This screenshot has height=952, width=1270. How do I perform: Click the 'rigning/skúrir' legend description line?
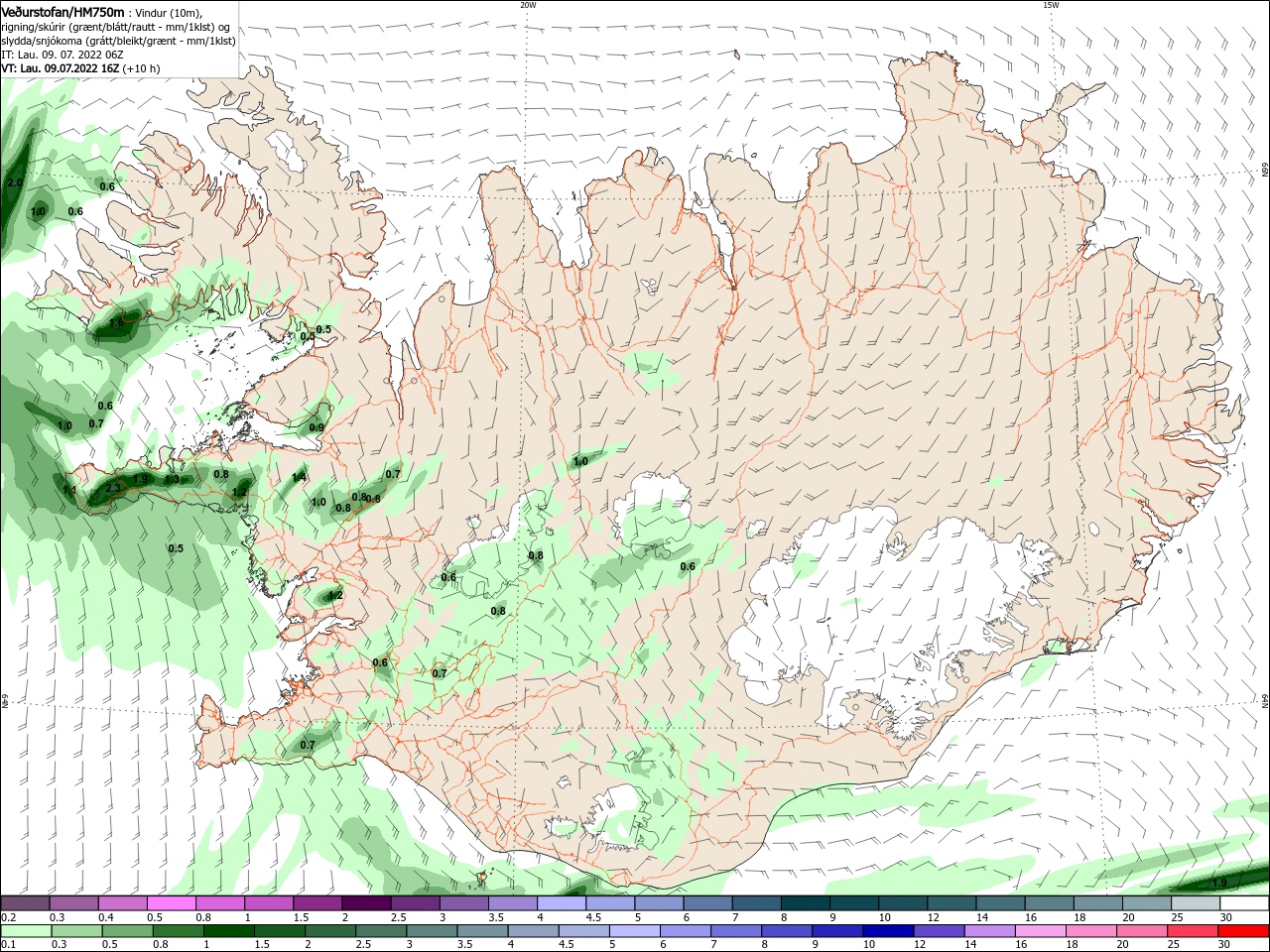click(x=115, y=27)
